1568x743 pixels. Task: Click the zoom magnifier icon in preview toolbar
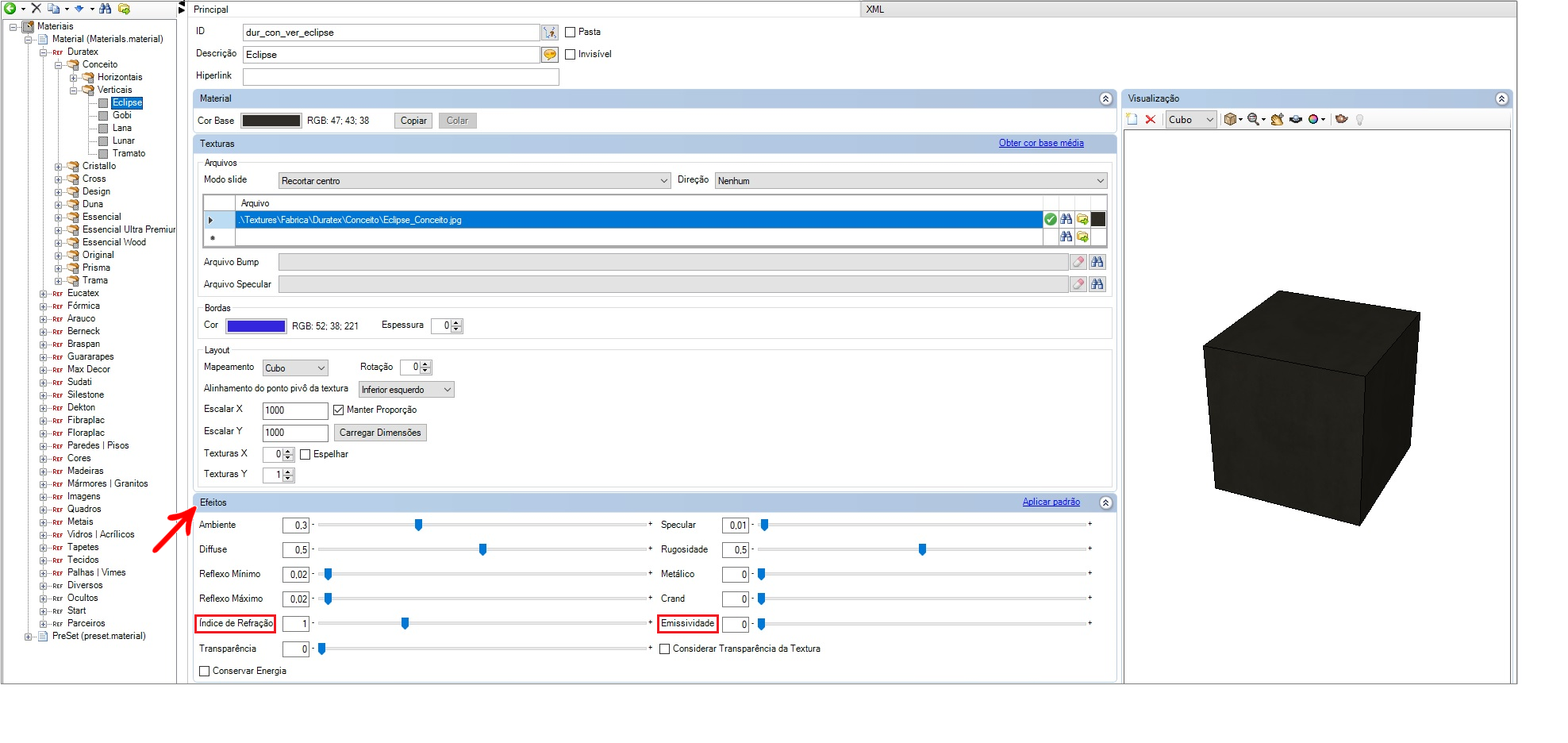pyautogui.click(x=1254, y=120)
